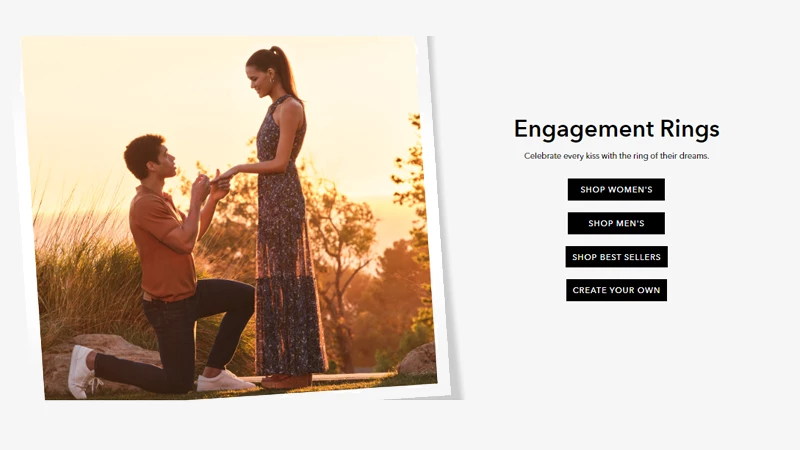Choose the Create Your Own button

616,290
